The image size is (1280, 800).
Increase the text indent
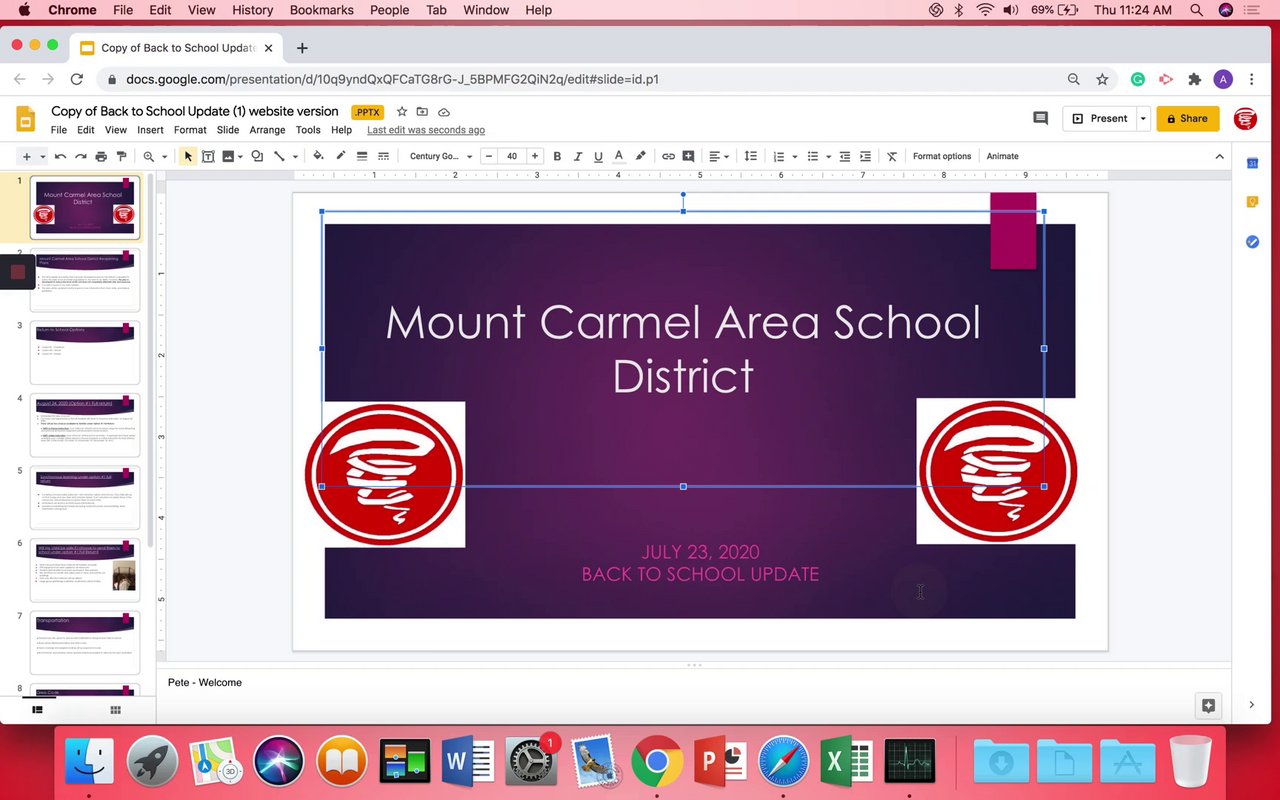(865, 156)
